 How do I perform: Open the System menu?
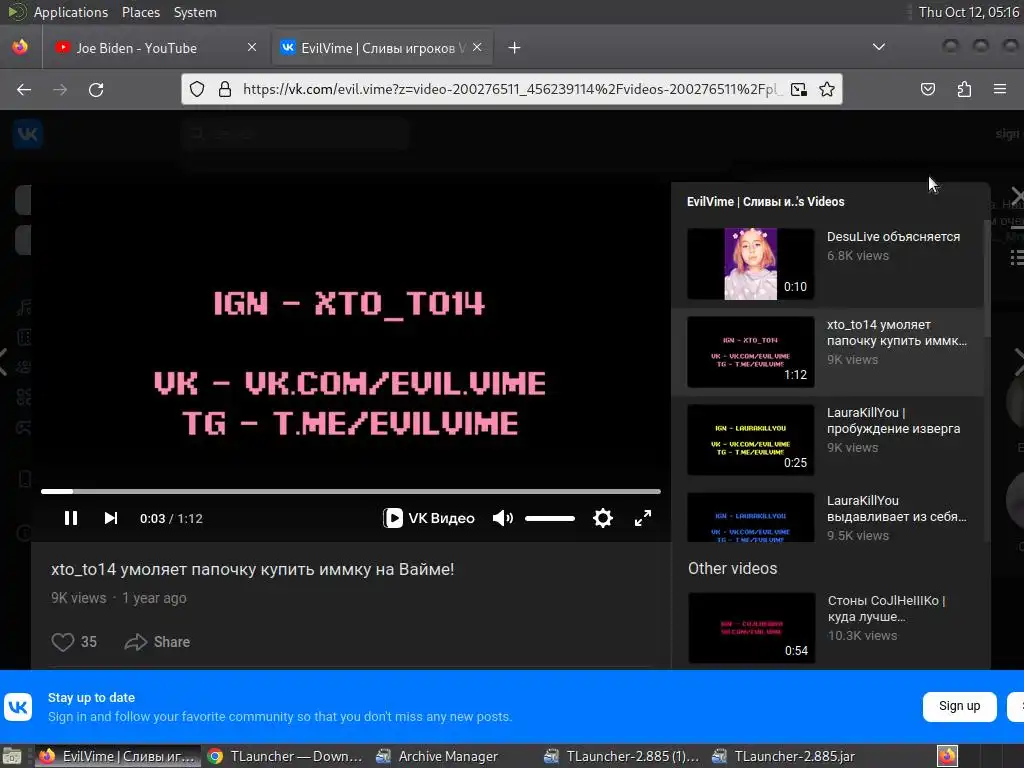(195, 12)
